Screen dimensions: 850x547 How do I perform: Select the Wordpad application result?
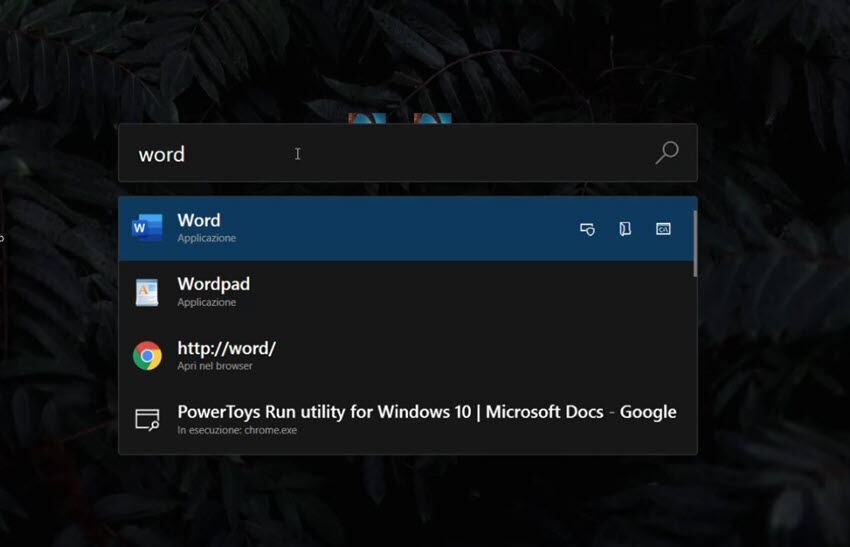(x=405, y=292)
